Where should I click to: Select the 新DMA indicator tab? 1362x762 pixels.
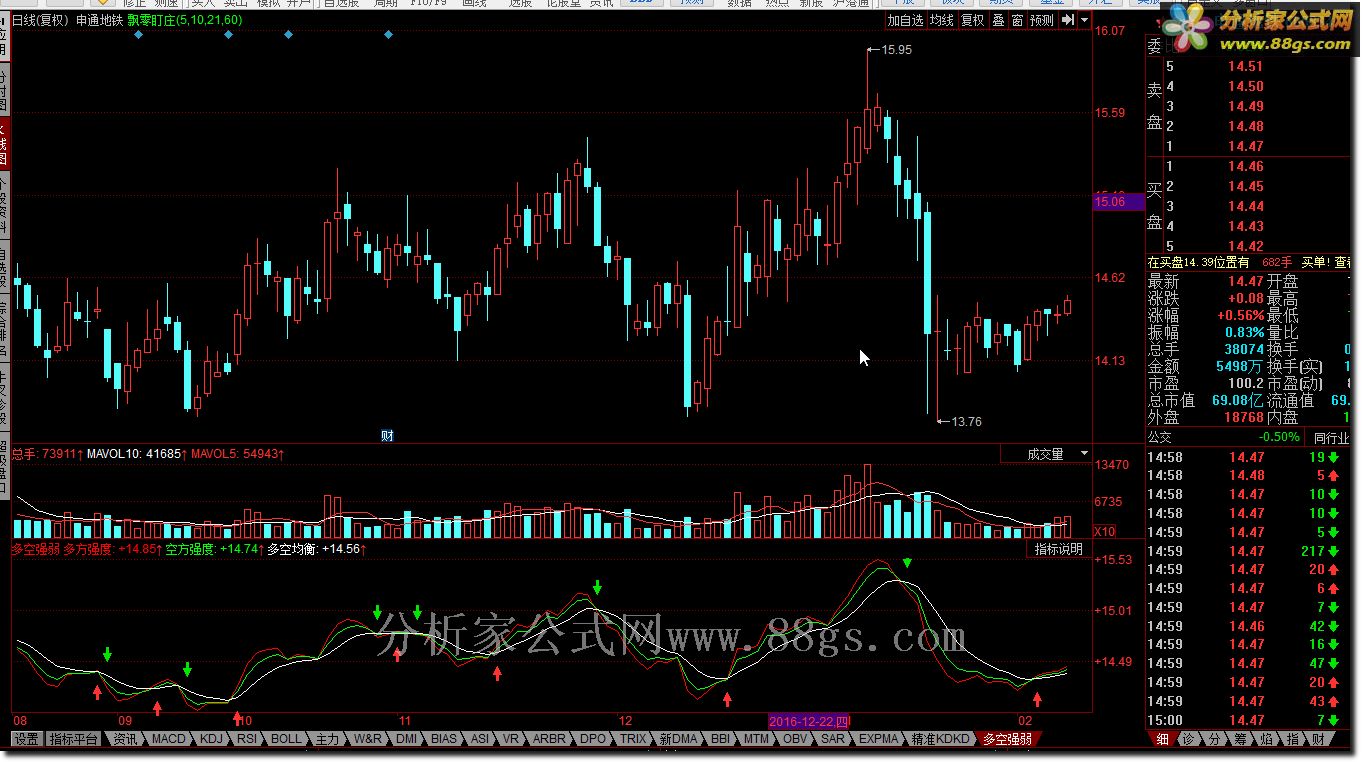[678, 739]
